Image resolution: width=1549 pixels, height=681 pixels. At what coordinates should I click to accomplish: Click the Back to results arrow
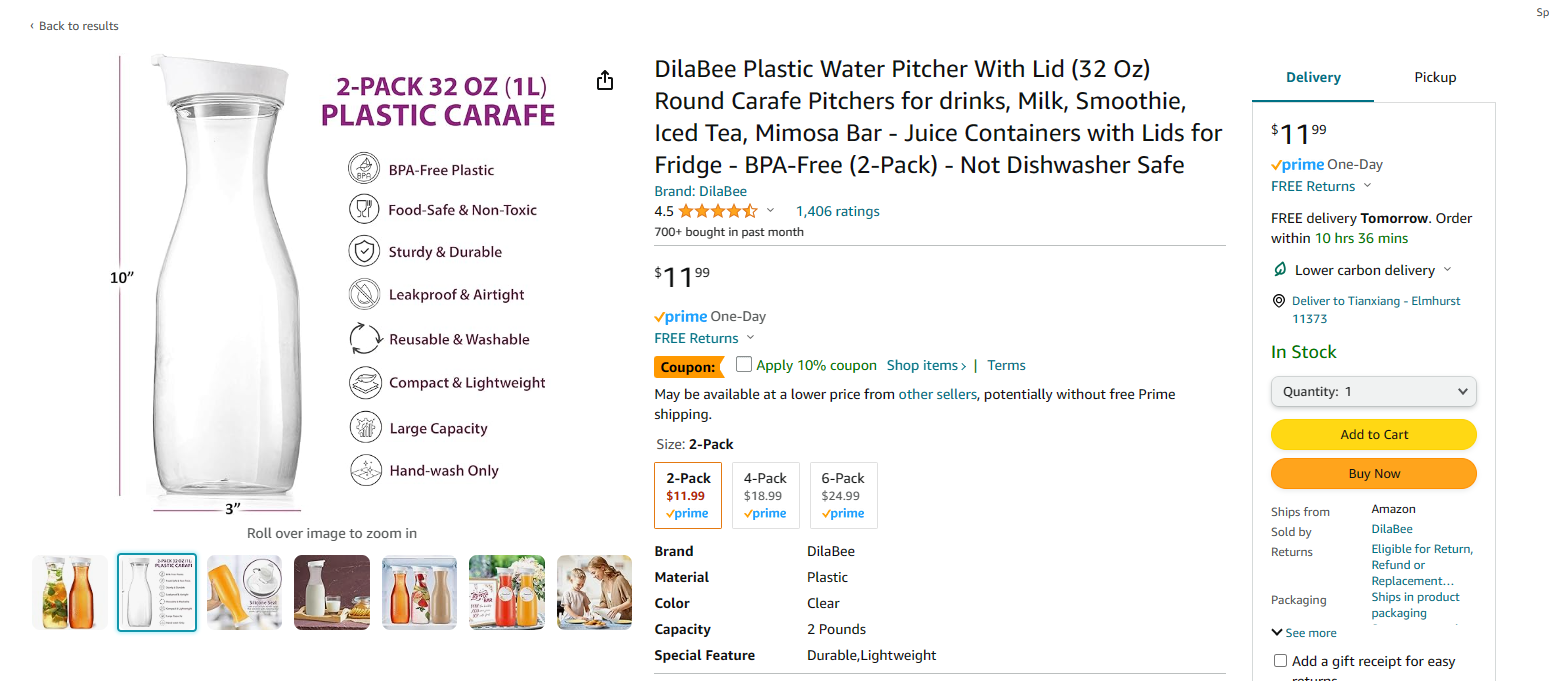pos(31,26)
